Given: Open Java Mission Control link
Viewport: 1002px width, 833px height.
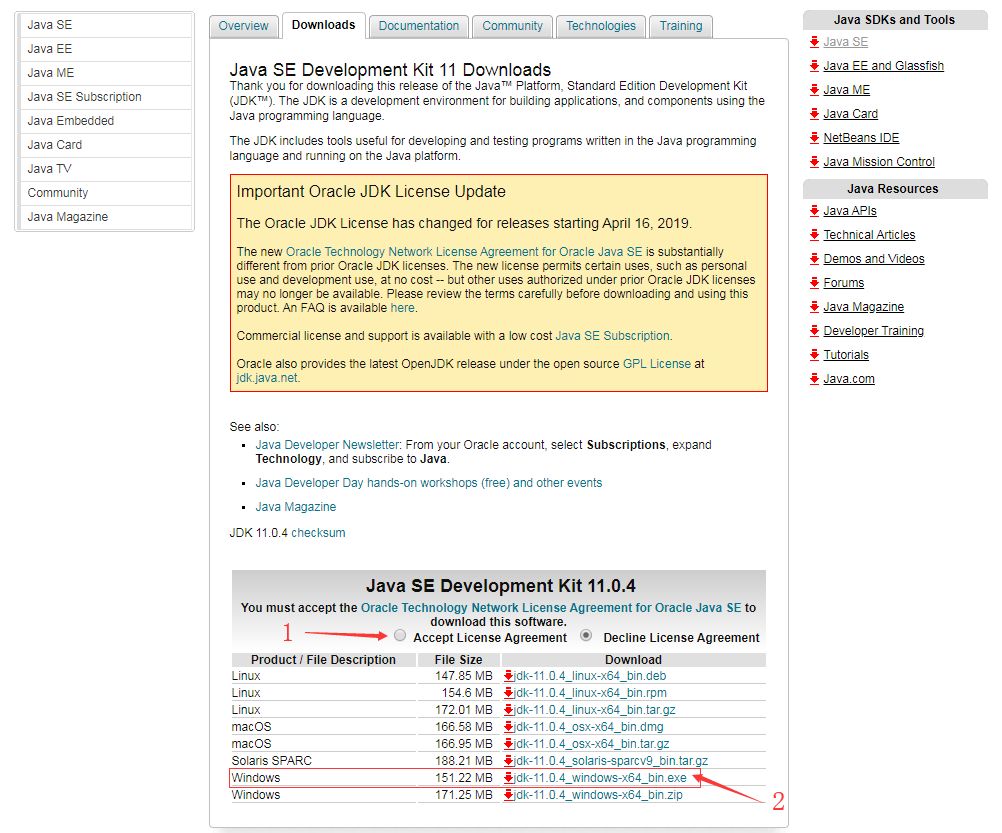Looking at the screenshot, I should (879, 162).
